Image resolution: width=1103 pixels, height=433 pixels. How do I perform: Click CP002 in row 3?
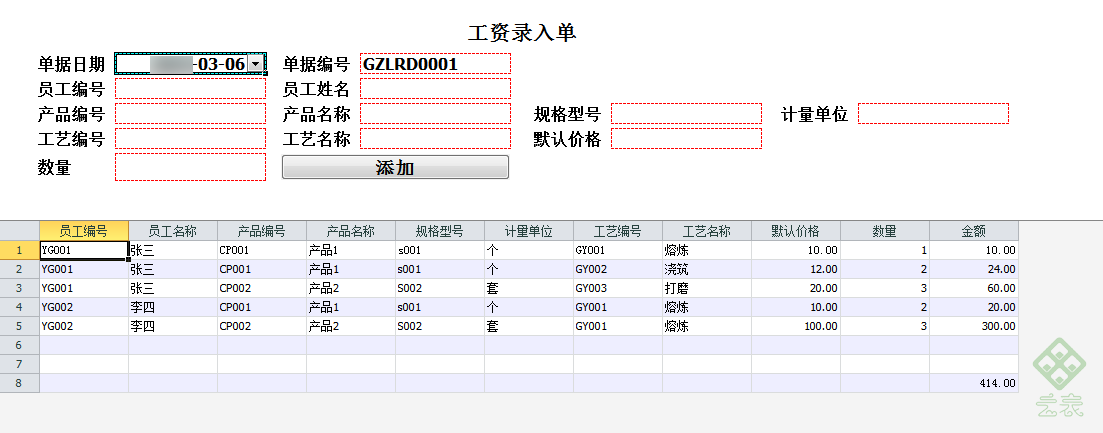pos(262,288)
